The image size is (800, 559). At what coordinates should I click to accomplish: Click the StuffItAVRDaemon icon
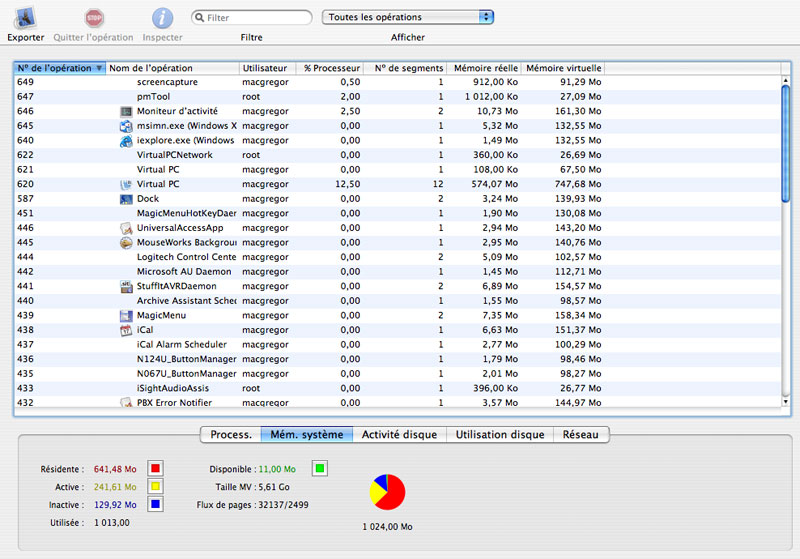(126, 287)
